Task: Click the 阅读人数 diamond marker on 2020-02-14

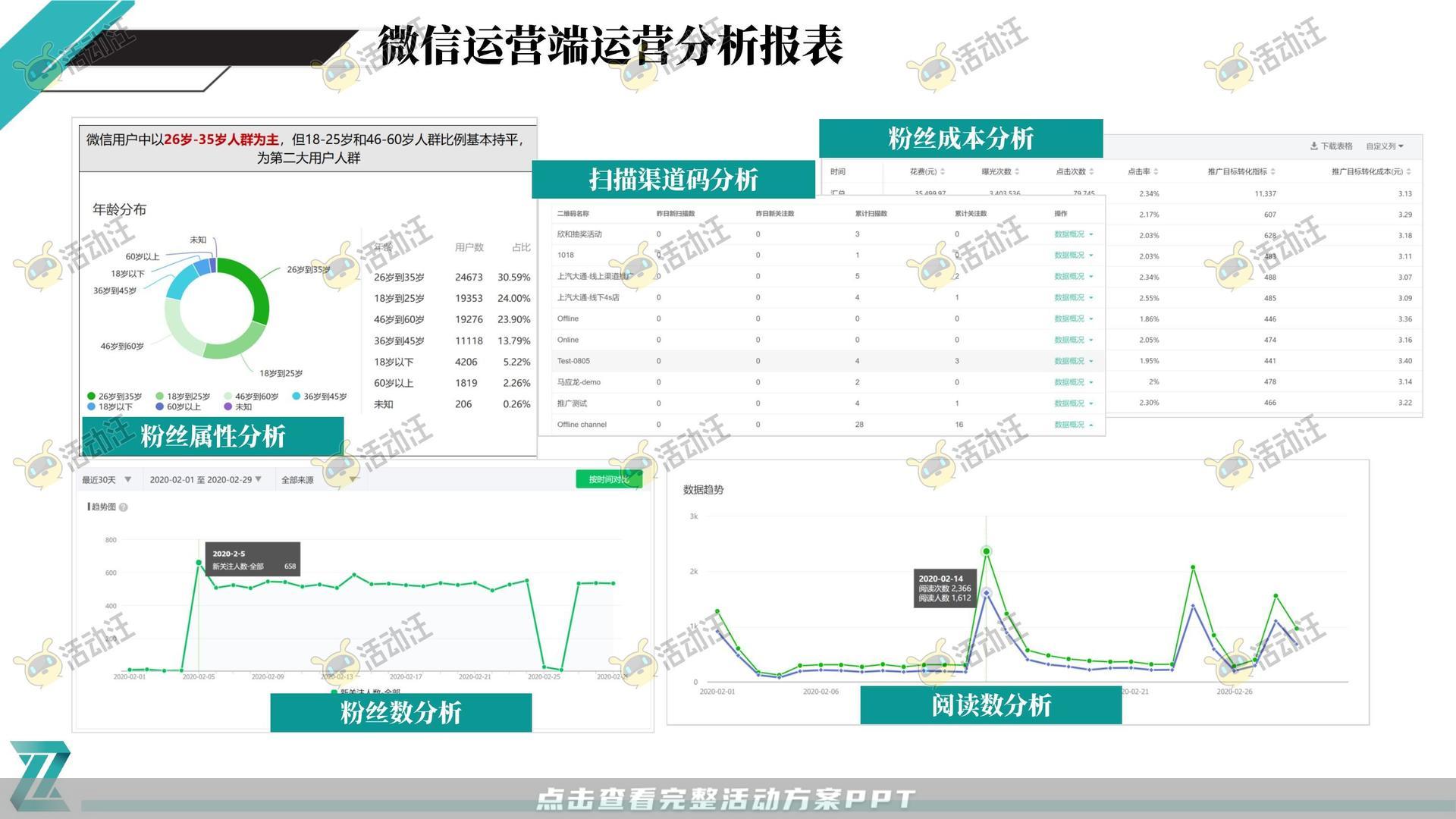Action: pos(987,593)
